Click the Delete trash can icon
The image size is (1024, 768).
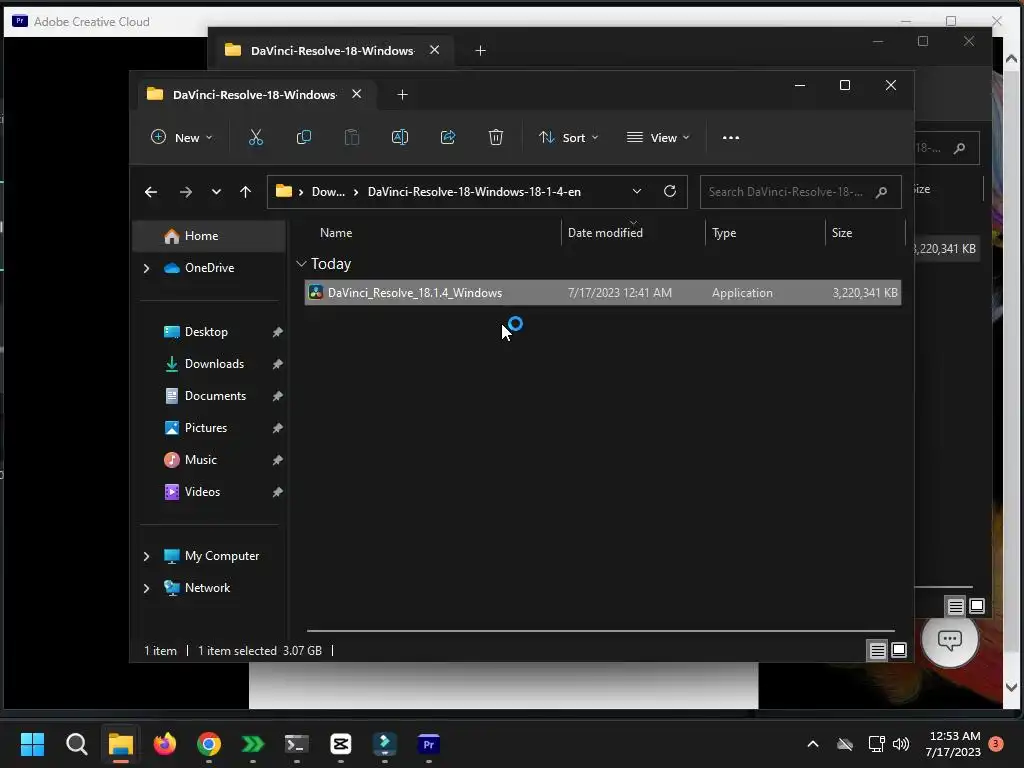coord(496,137)
